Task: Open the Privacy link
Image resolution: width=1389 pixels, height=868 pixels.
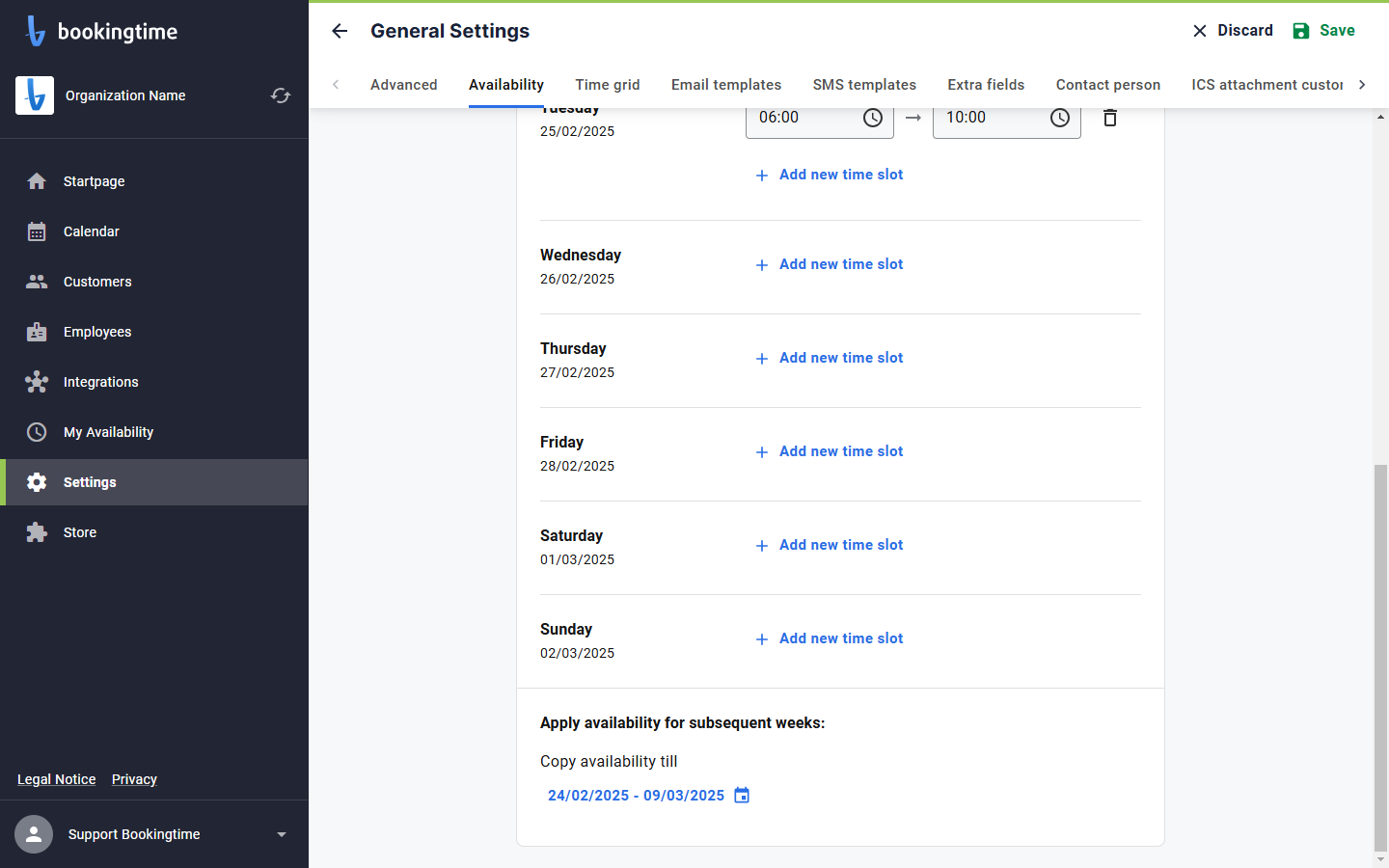Action: [134, 779]
